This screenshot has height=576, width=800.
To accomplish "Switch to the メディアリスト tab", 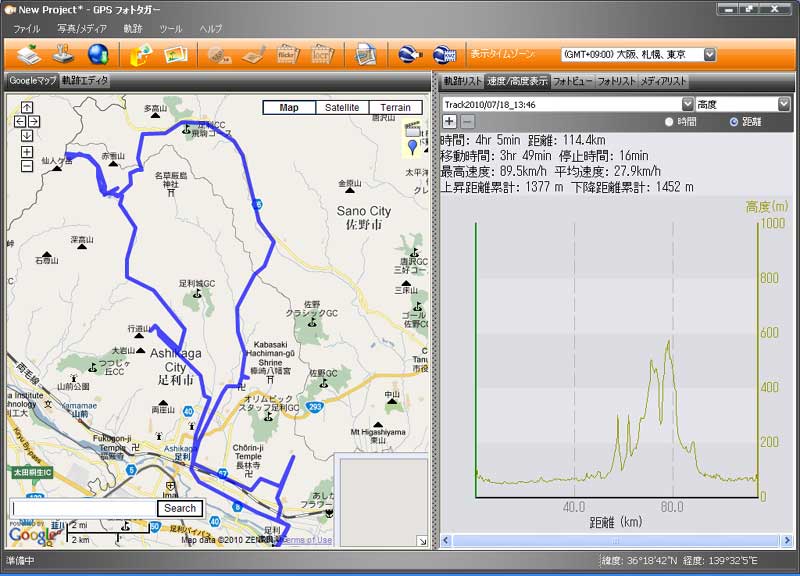I will (663, 81).
